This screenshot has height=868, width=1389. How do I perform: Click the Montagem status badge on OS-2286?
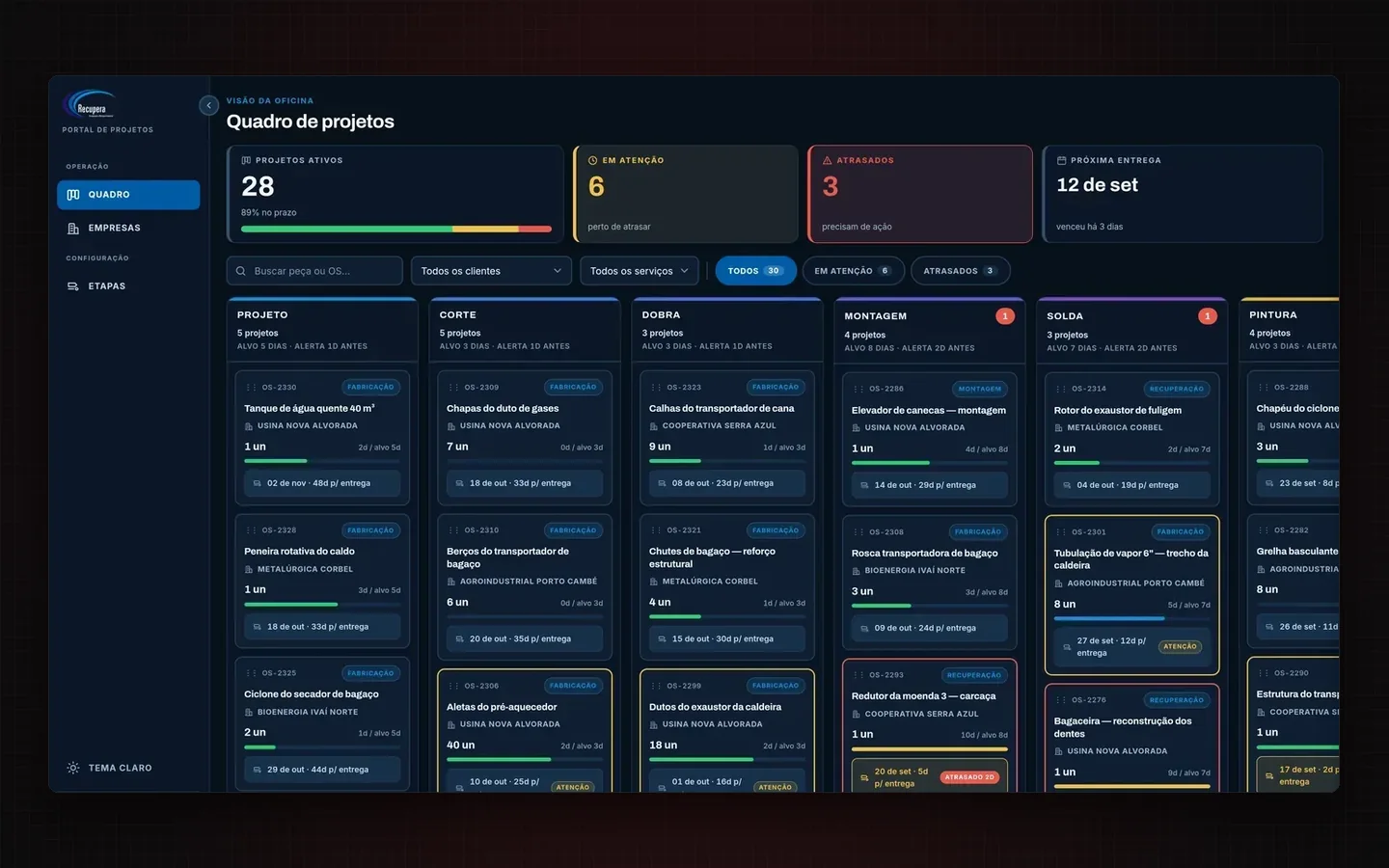[980, 390]
